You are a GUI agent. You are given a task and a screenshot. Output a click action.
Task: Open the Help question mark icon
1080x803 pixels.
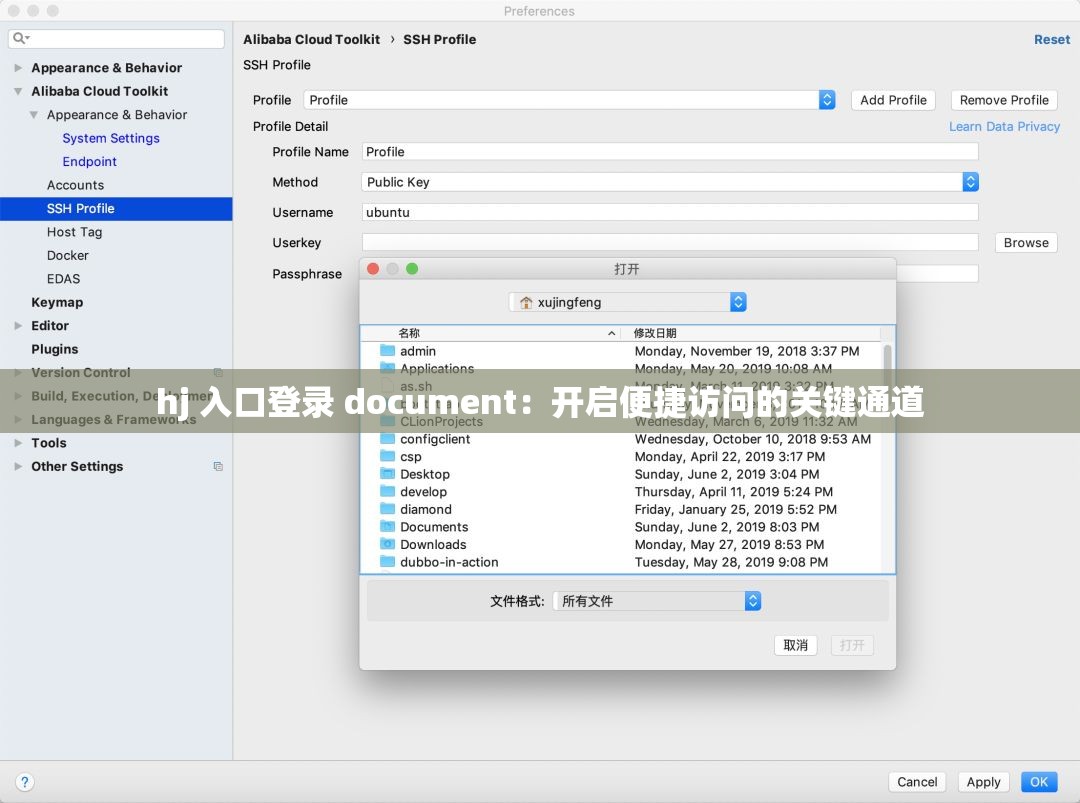[x=24, y=782]
